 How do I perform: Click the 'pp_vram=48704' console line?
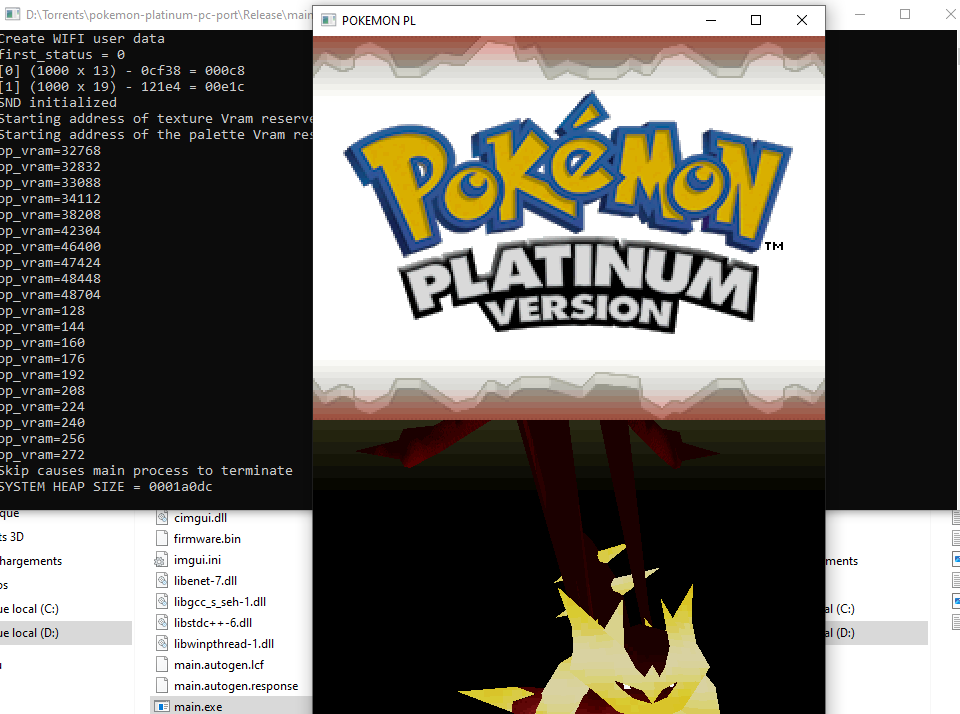pos(50,295)
